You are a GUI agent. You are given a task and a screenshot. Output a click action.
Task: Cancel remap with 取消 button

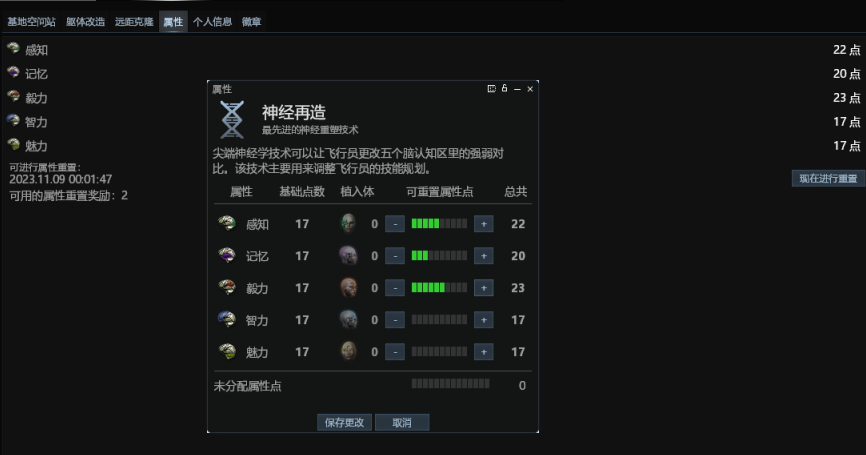(x=402, y=422)
